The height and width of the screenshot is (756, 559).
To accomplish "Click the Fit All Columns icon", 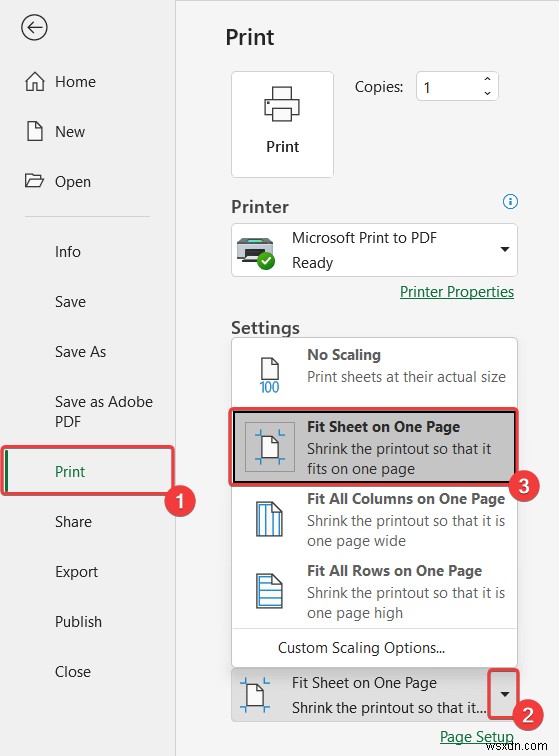I will [x=269, y=519].
